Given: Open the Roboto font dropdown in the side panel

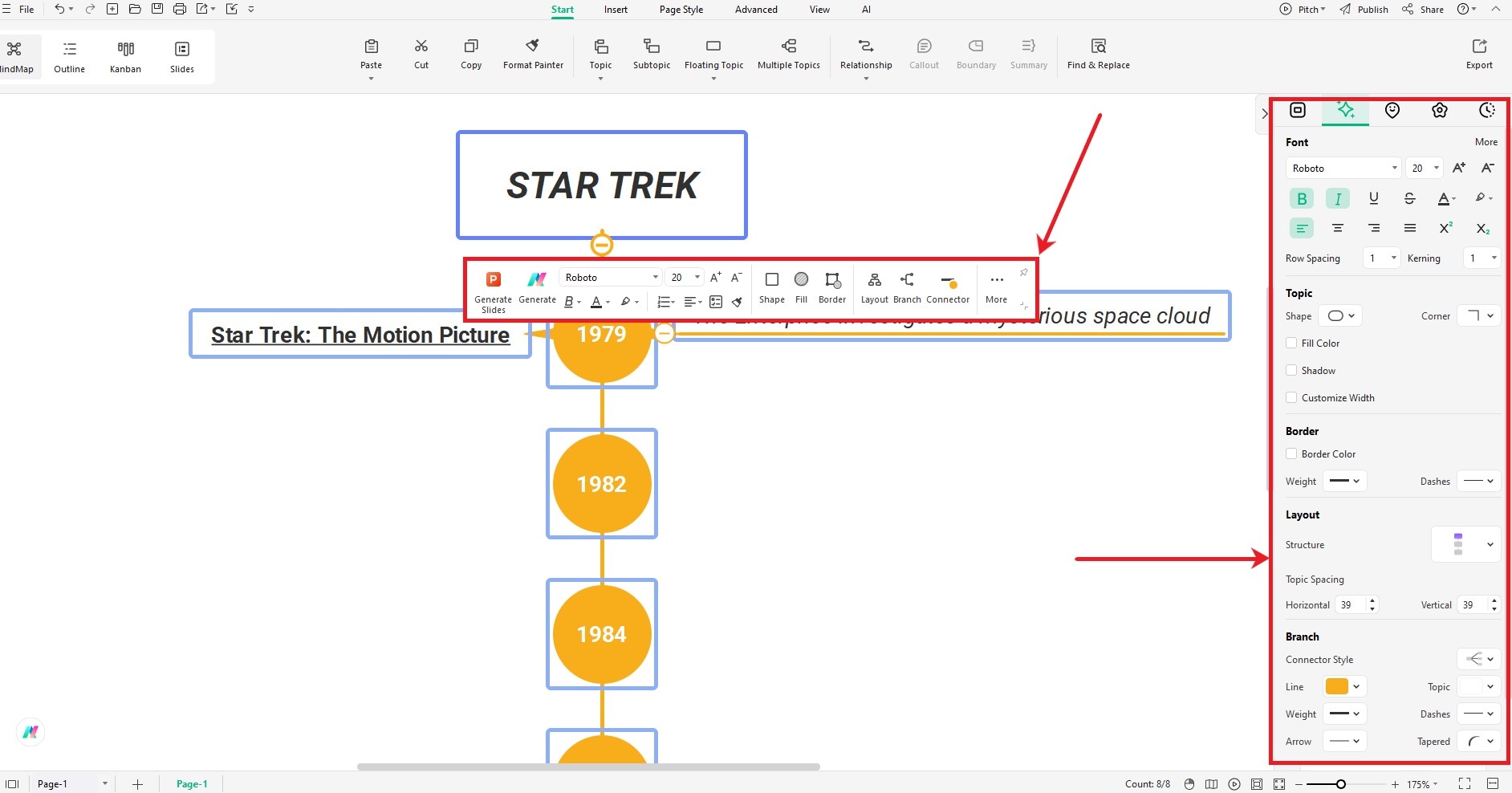Looking at the screenshot, I should point(1343,168).
